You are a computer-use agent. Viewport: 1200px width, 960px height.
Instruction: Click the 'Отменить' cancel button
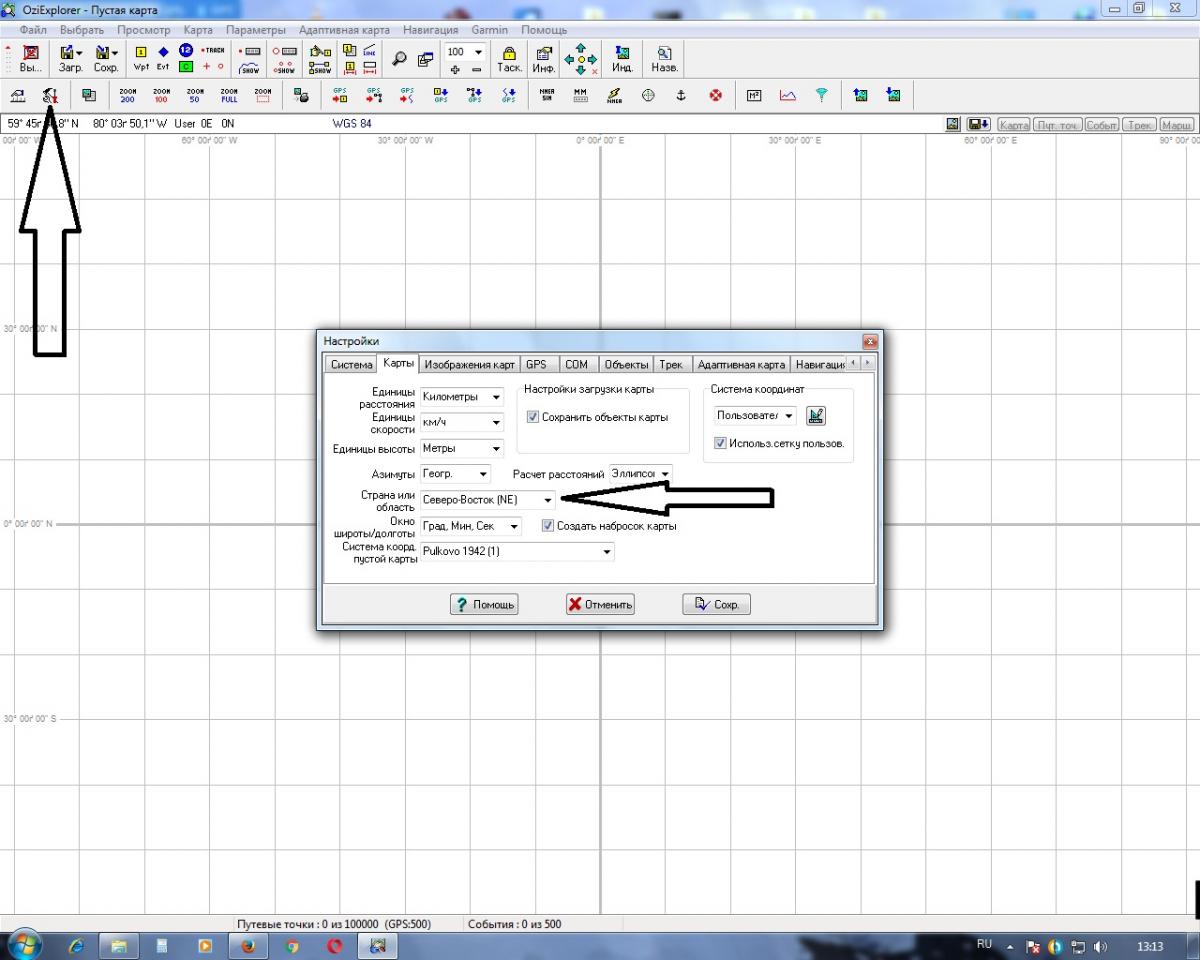tap(600, 604)
